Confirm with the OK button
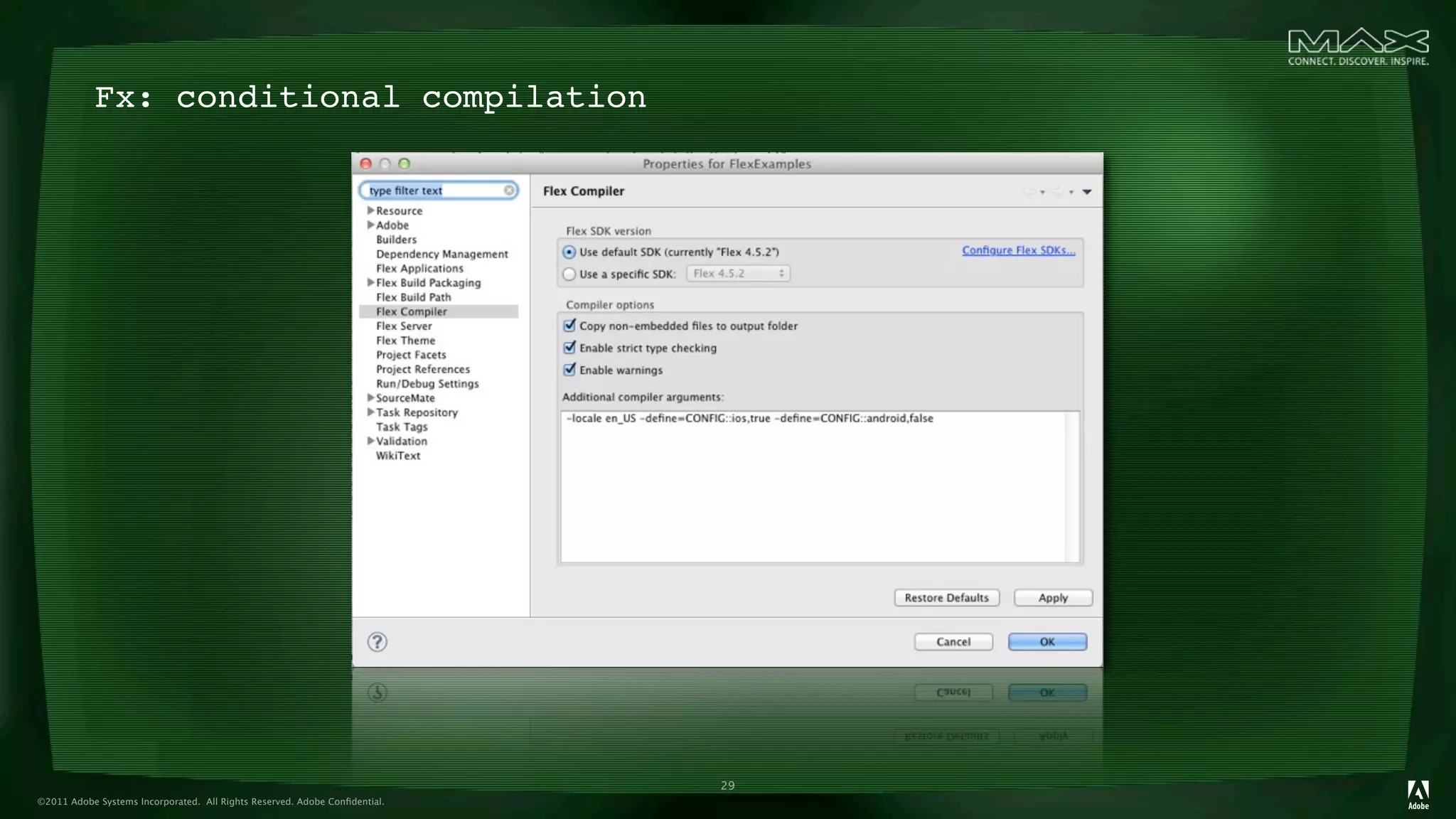The image size is (1456, 819). pyautogui.click(x=1047, y=642)
